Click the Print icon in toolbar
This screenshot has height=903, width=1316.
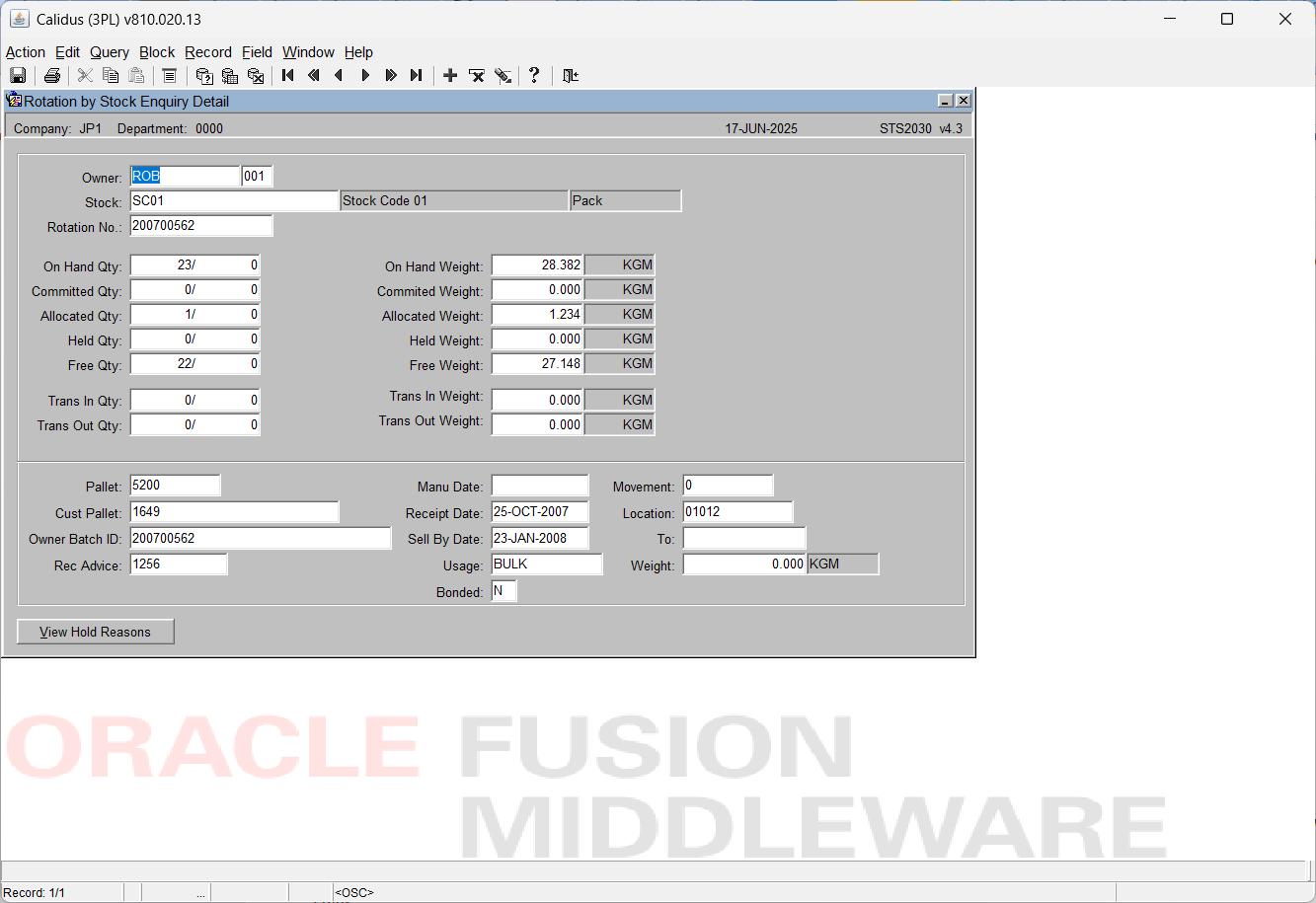pos(52,75)
